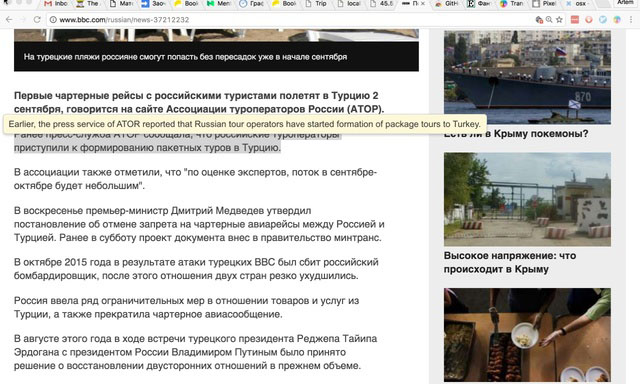Open 'Высокое напряжение: что происходит в Крыму' link
The height and width of the screenshot is (384, 640).
[x=510, y=262]
